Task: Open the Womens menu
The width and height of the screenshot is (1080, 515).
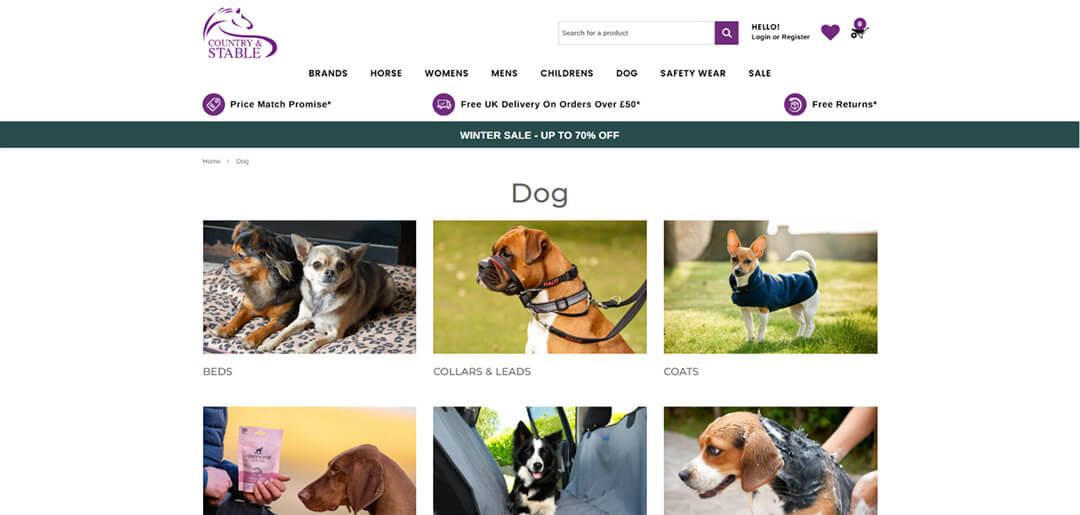Action: 446,73
